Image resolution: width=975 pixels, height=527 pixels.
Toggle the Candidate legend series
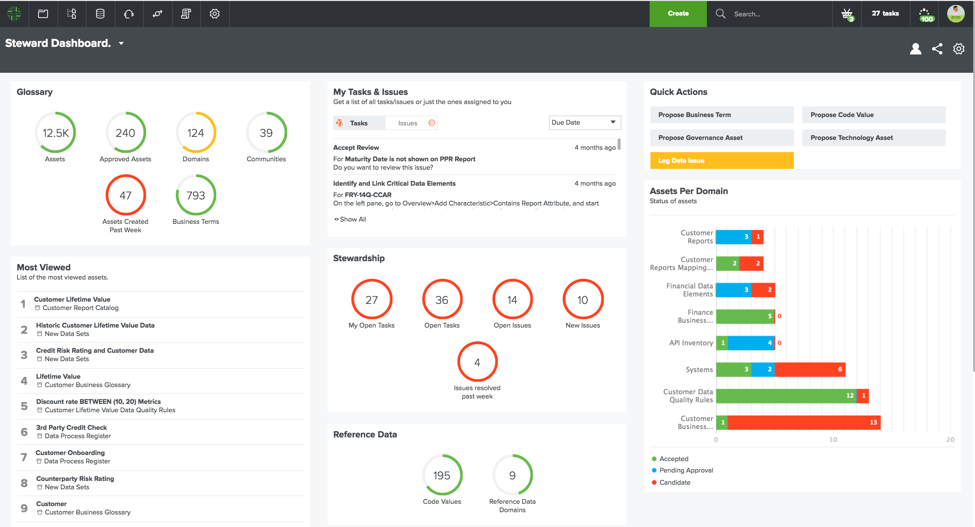[674, 482]
